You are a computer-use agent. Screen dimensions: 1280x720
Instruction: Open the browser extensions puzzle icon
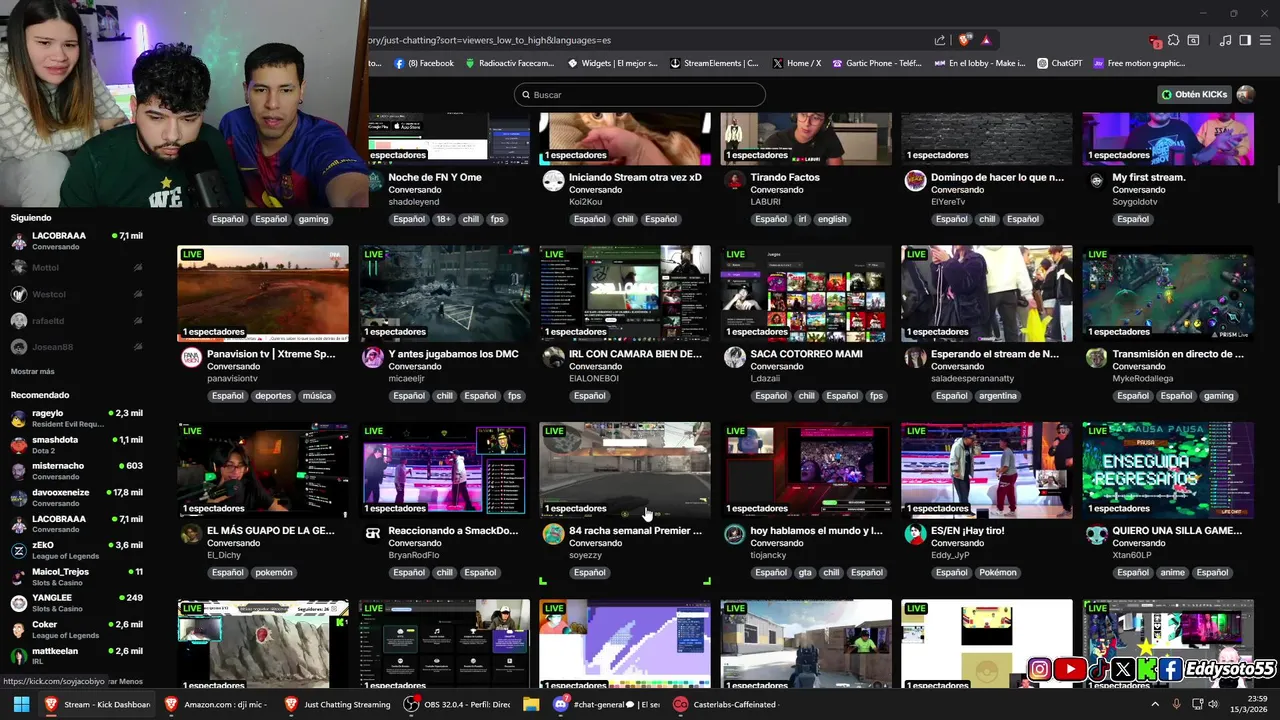tap(1173, 40)
